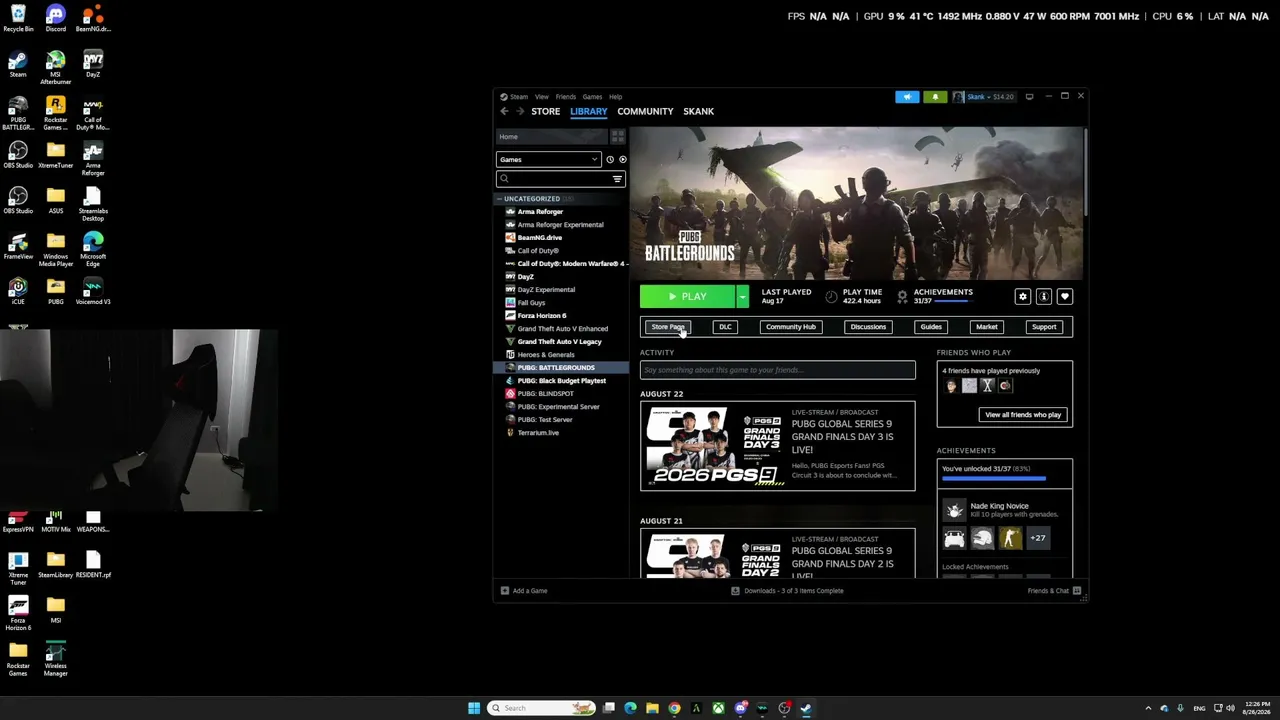Screen dimensions: 1280x720
Task: Open the Rockstar Games Launcher desktop icon
Action: [x=55, y=112]
